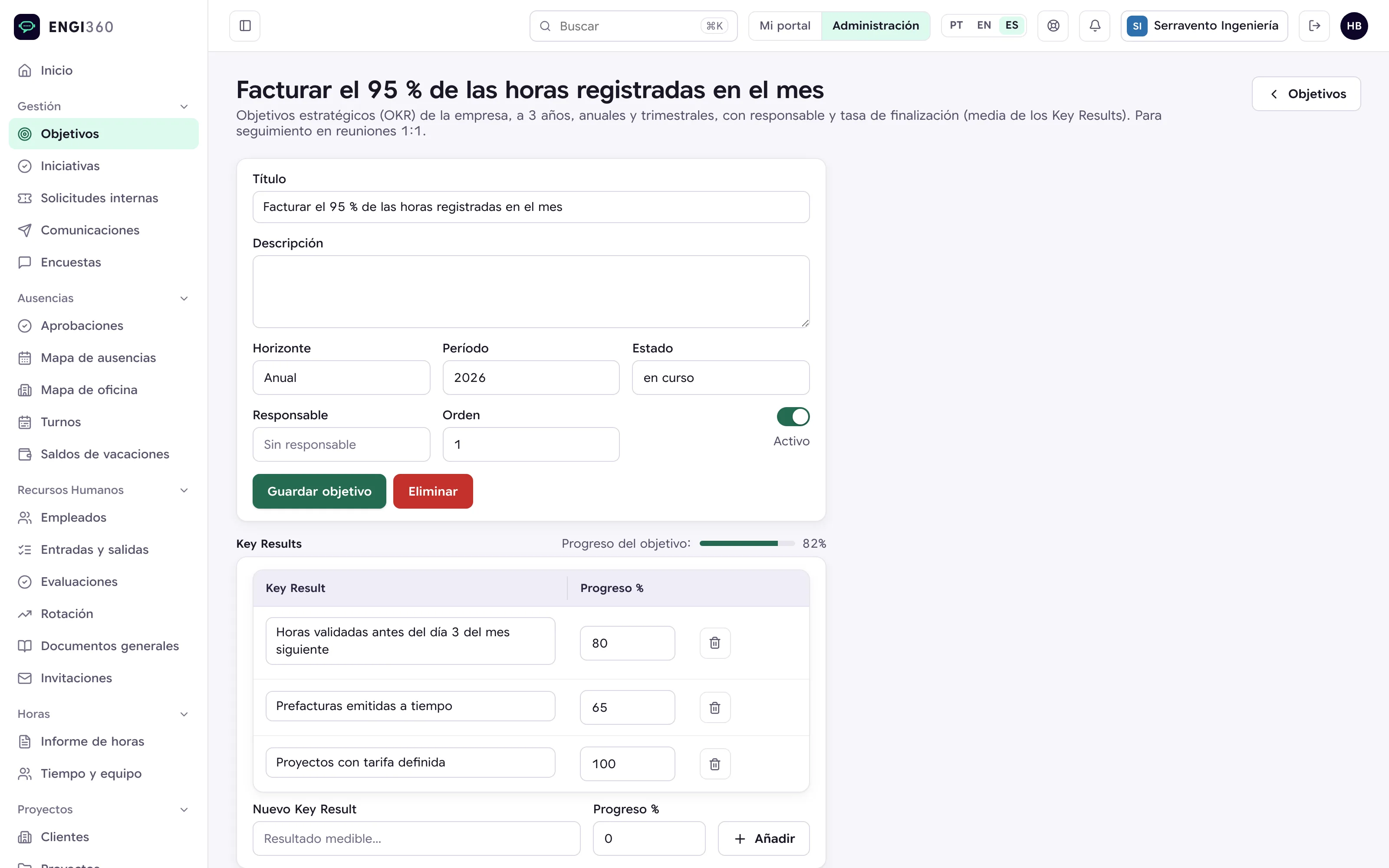Go to Inicio in the sidebar
The width and height of the screenshot is (1389, 868).
click(x=104, y=71)
